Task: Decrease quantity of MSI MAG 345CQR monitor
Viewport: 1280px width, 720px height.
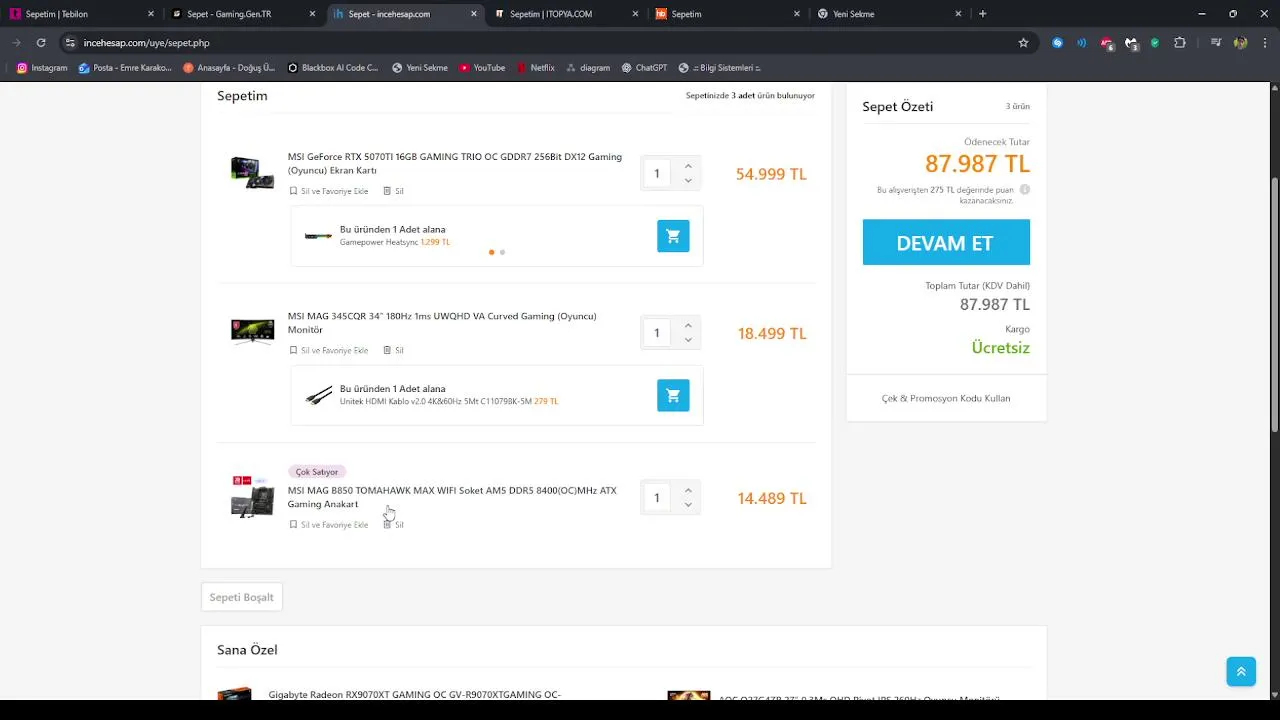Action: [x=688, y=340]
